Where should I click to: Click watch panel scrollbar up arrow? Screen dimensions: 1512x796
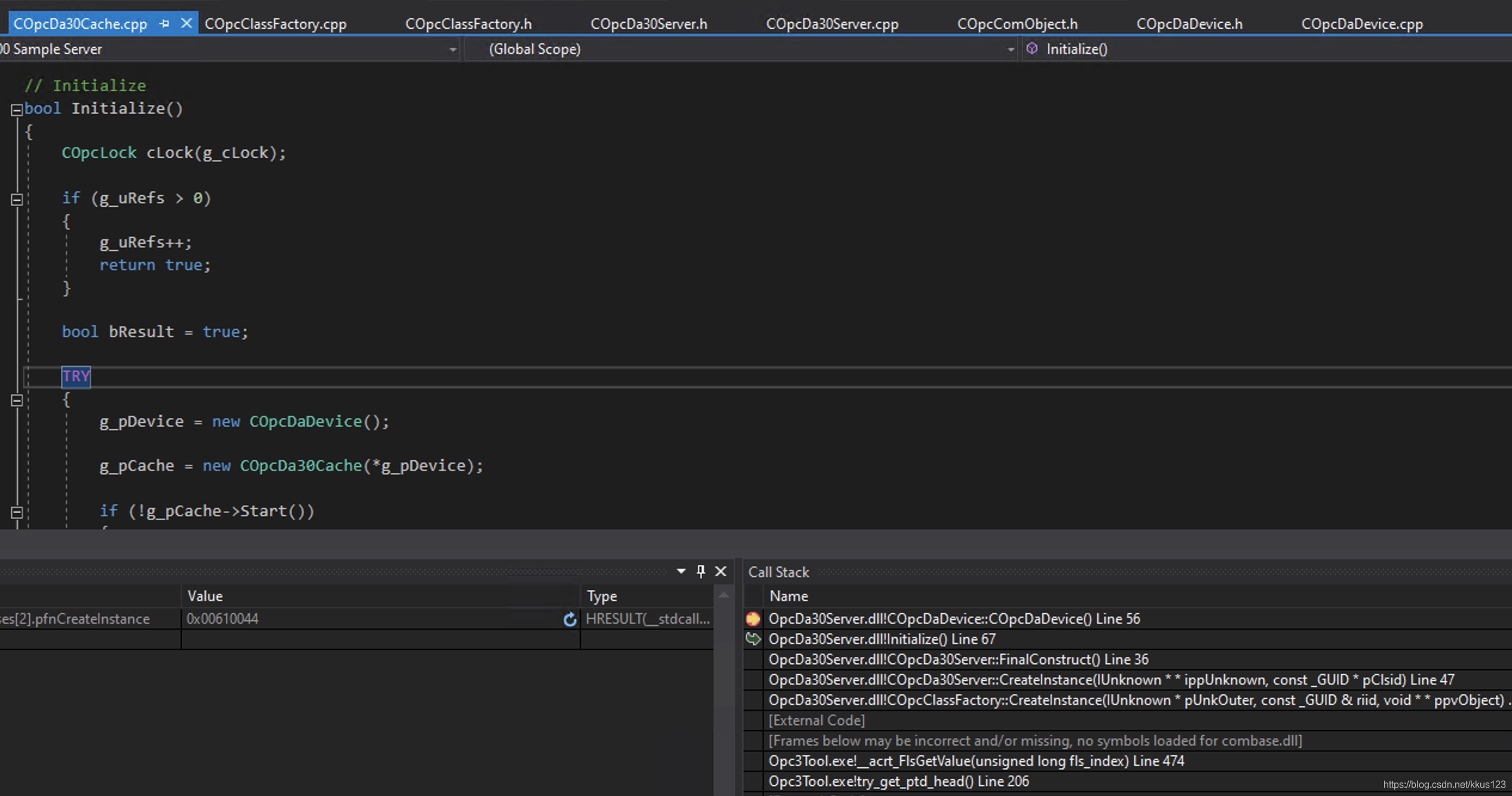click(723, 595)
